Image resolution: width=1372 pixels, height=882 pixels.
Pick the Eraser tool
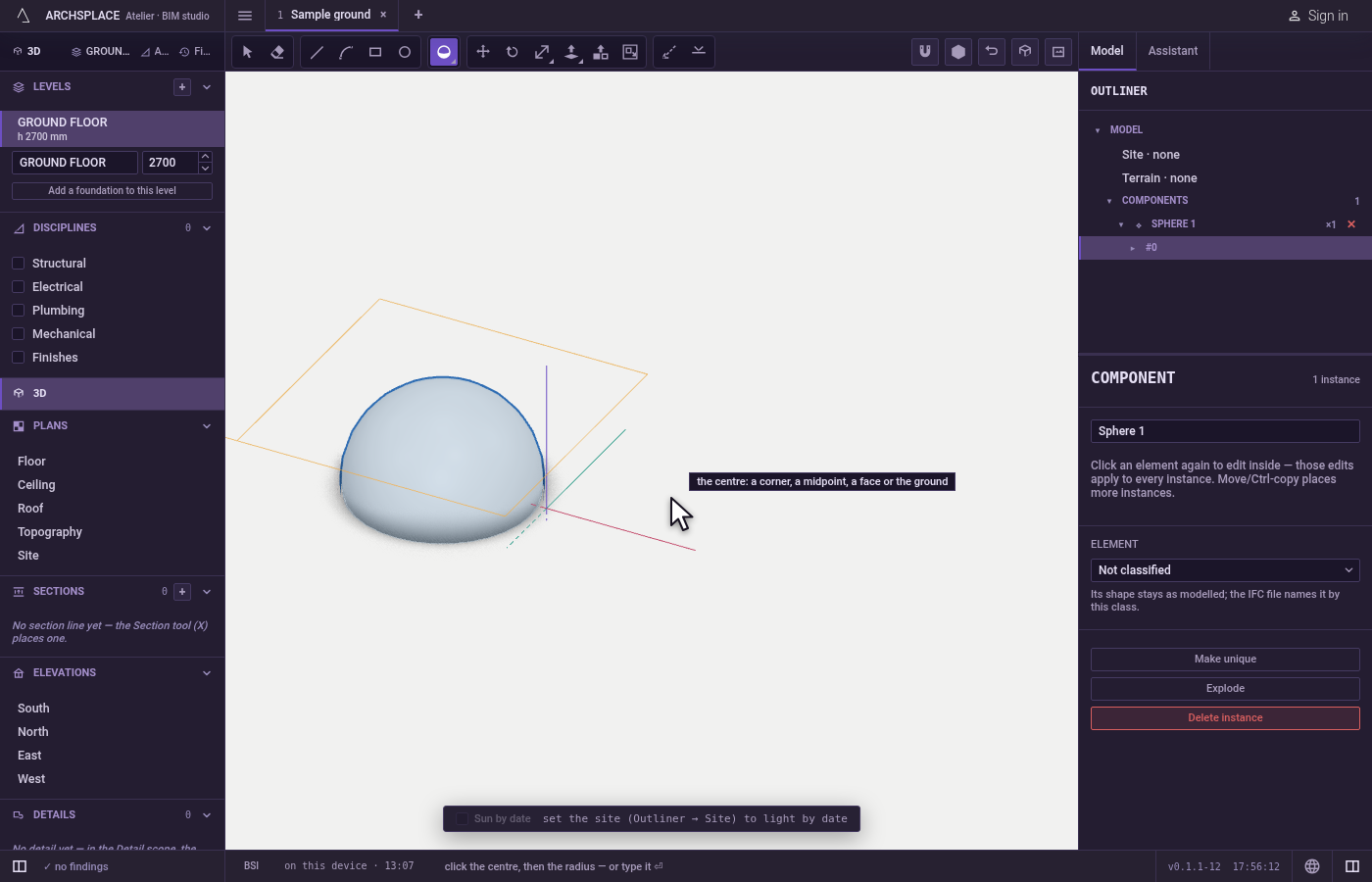pos(277,52)
